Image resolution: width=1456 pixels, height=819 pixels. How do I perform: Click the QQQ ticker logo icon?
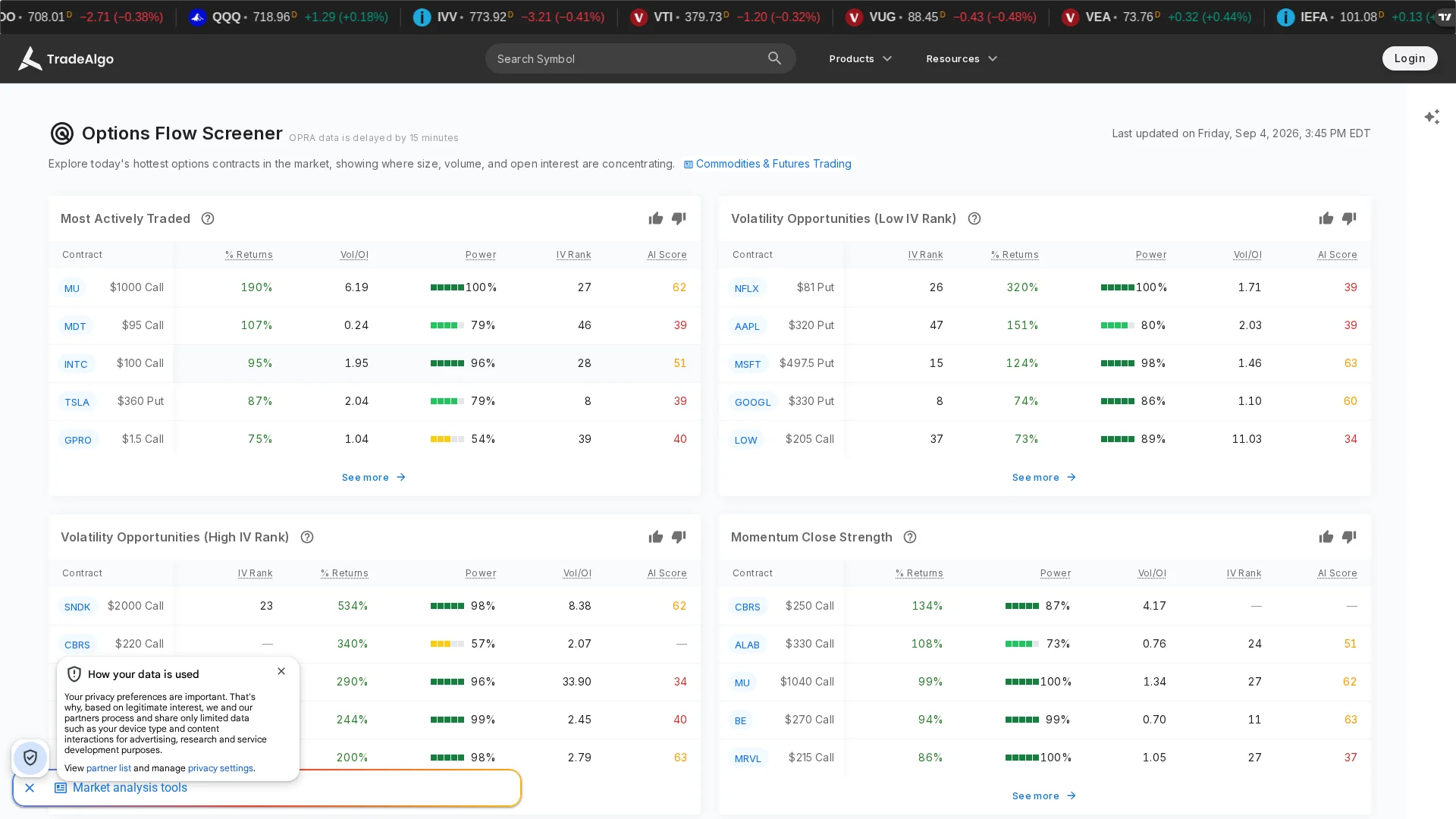click(197, 17)
